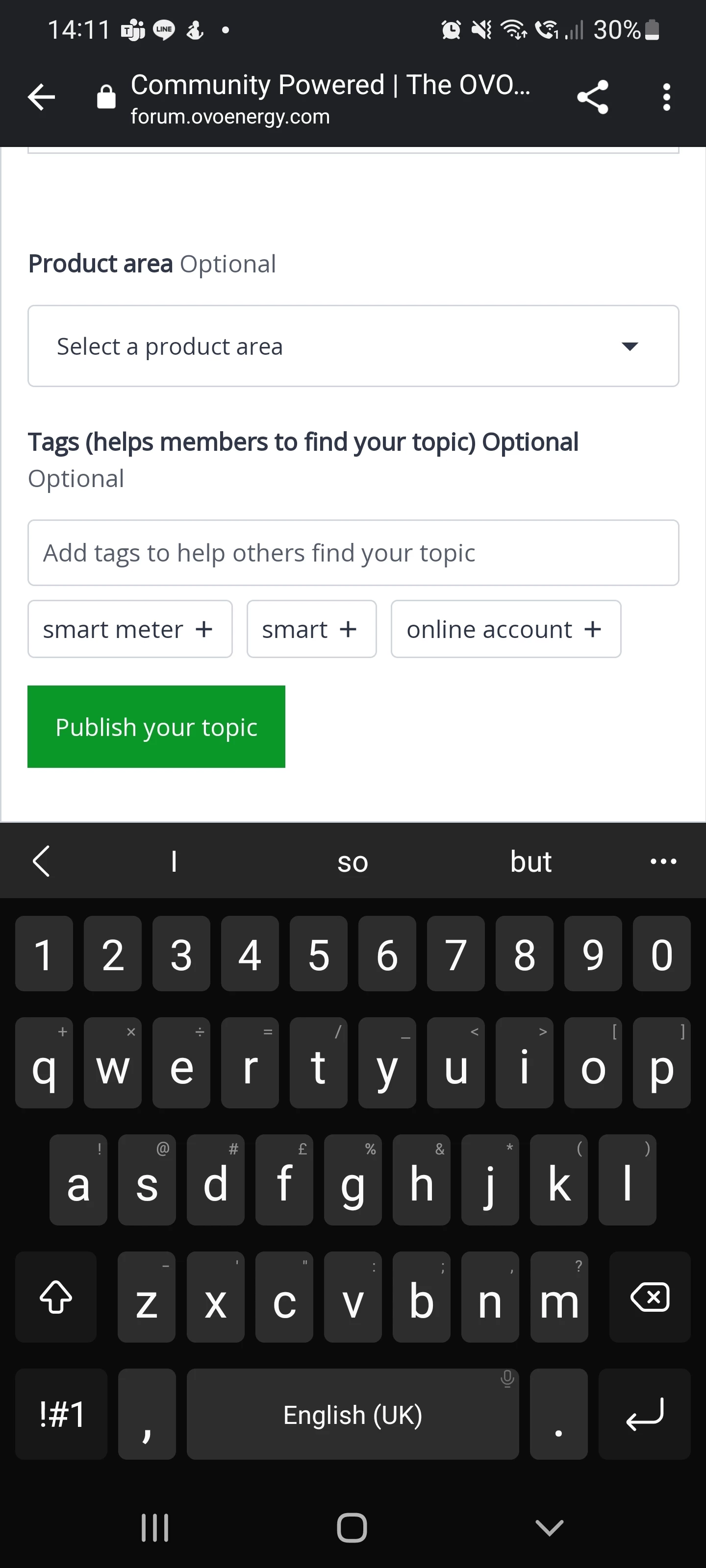Open recent apps from navigation bar
This screenshot has height=1568, width=706.
(155, 1527)
